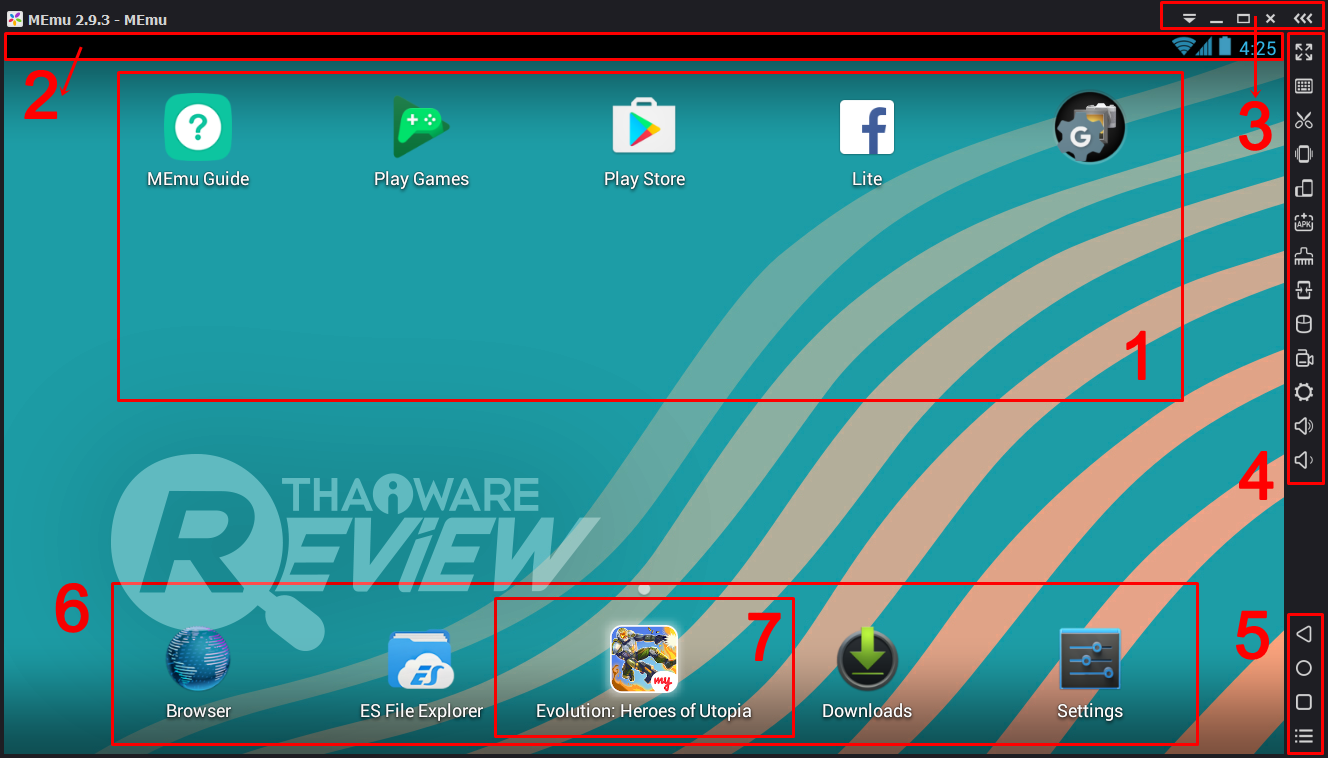Tap the Recent Apps square button

click(1304, 702)
